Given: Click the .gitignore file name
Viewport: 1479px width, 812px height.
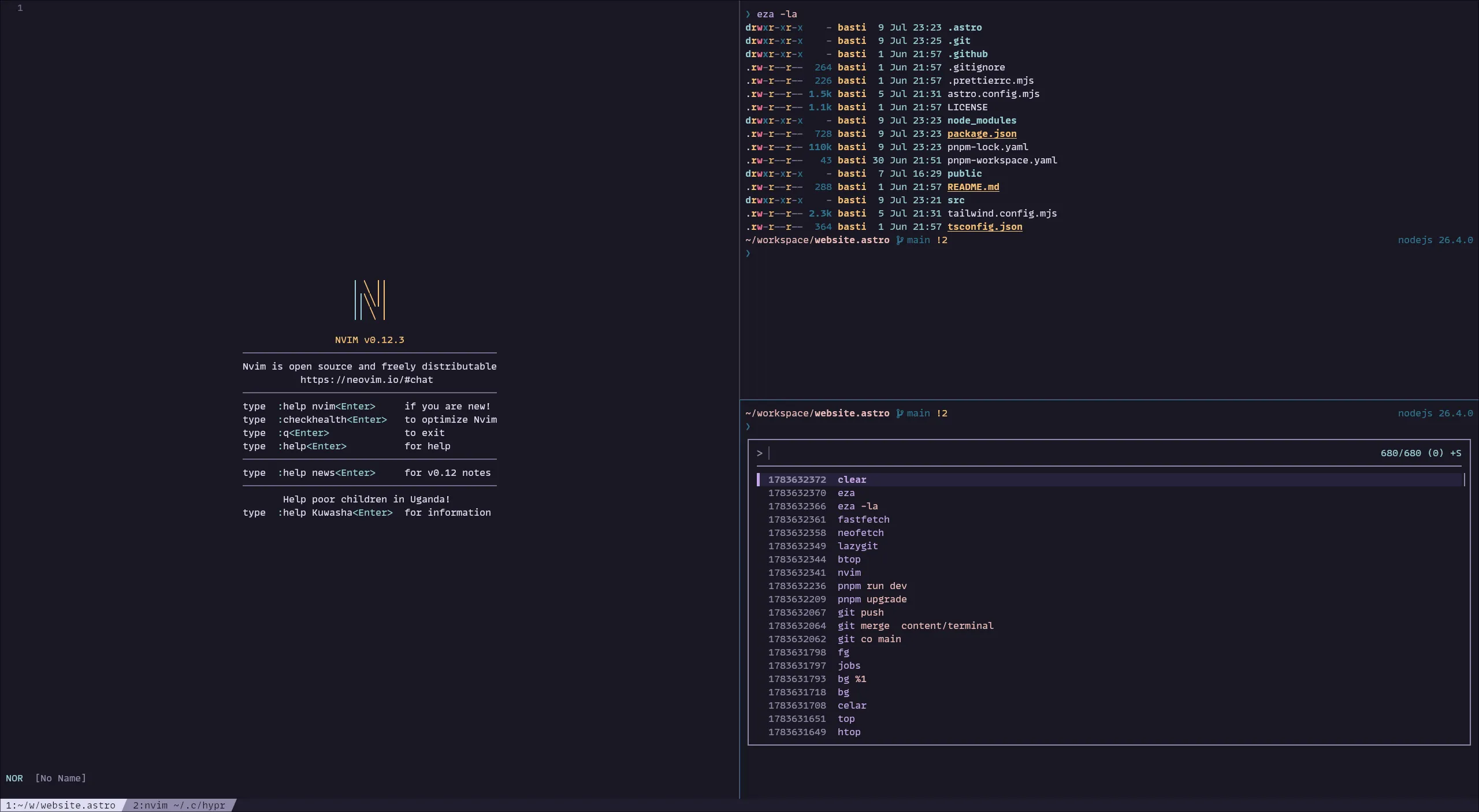Looking at the screenshot, I should (976, 68).
